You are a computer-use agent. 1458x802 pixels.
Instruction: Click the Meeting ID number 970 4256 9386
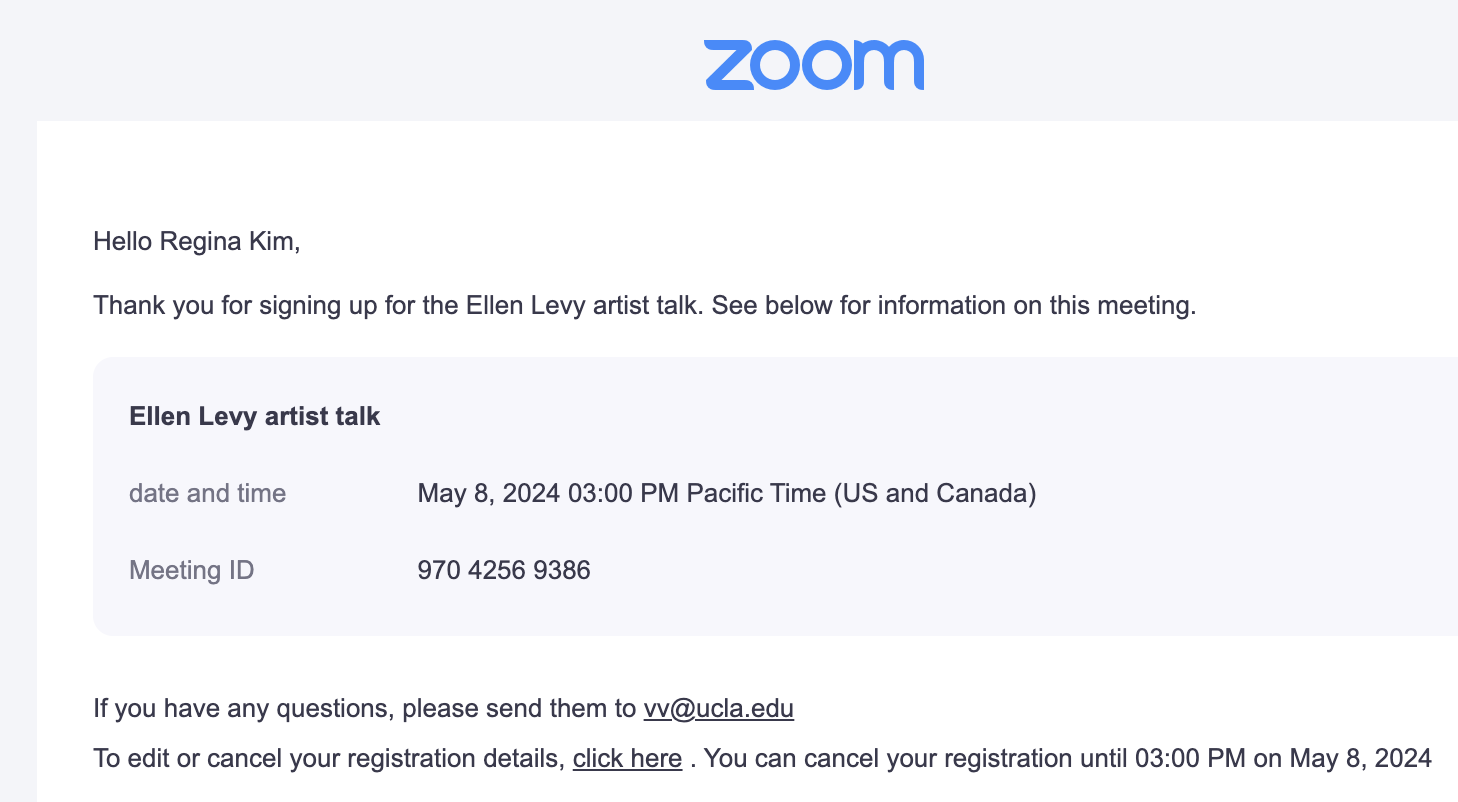(x=504, y=571)
